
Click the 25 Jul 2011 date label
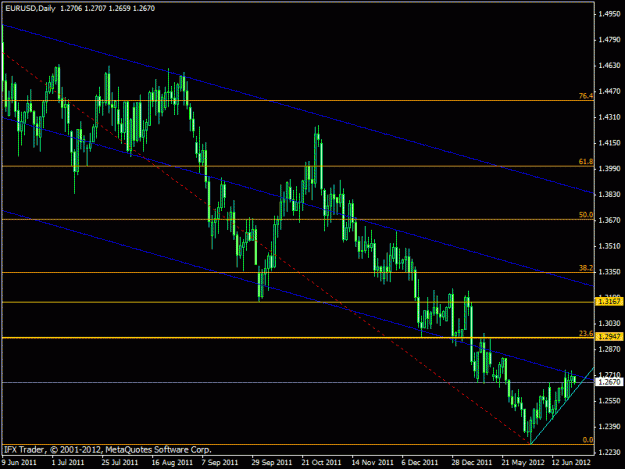click(x=120, y=462)
